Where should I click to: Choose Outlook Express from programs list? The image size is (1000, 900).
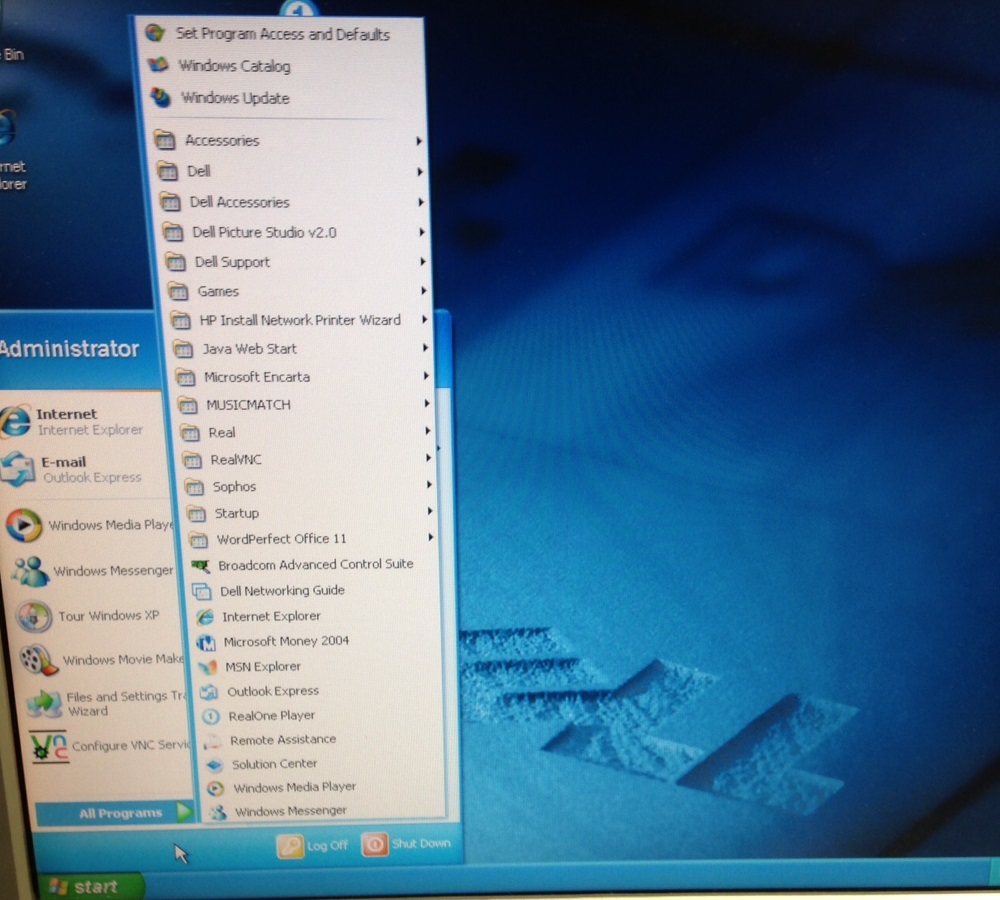(x=272, y=691)
